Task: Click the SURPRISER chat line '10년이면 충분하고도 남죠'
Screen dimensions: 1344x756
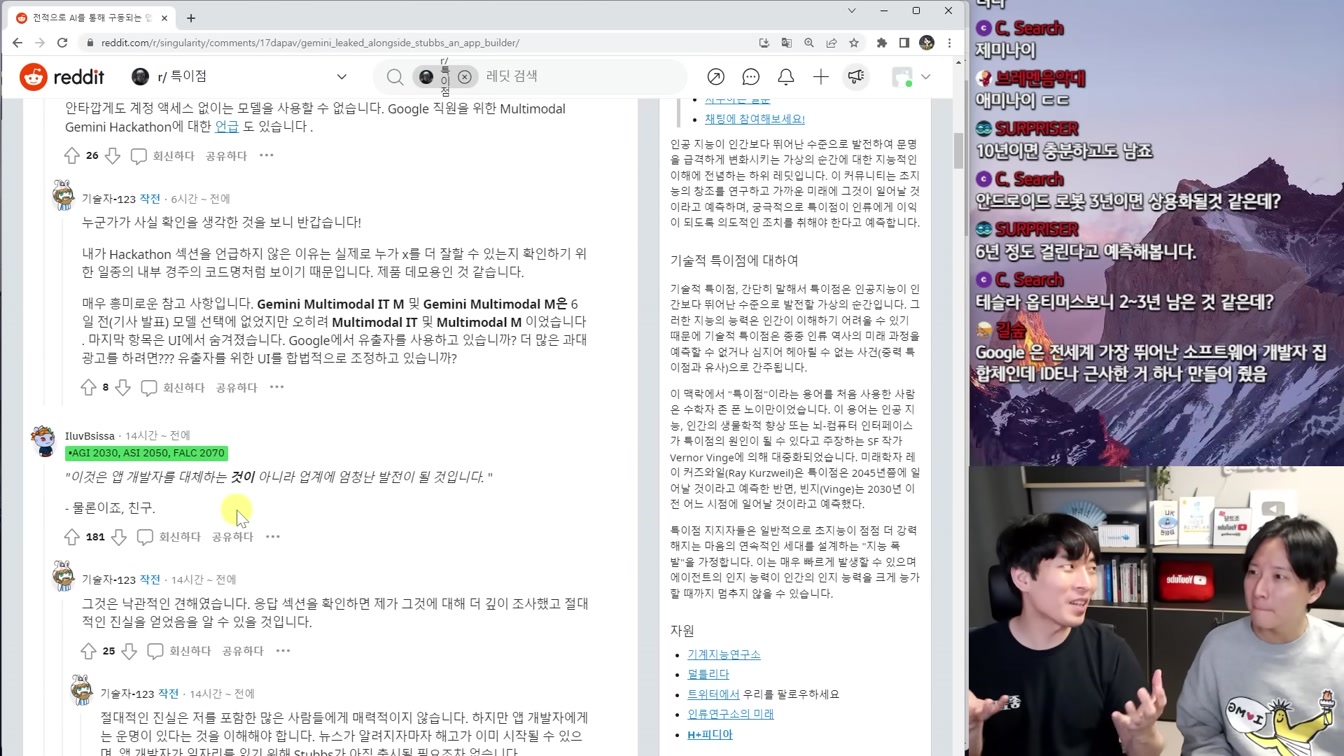Action: click(x=1064, y=151)
